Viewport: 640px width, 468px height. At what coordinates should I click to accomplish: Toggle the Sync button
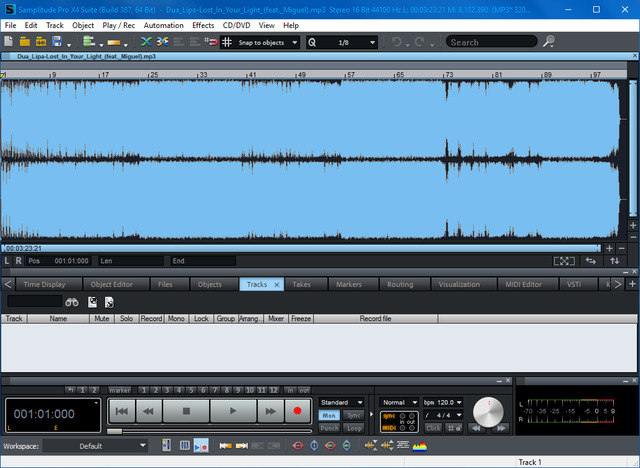(354, 415)
